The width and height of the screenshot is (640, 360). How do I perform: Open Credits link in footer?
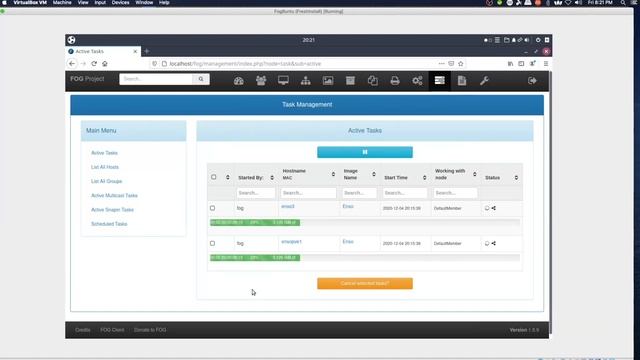82,330
